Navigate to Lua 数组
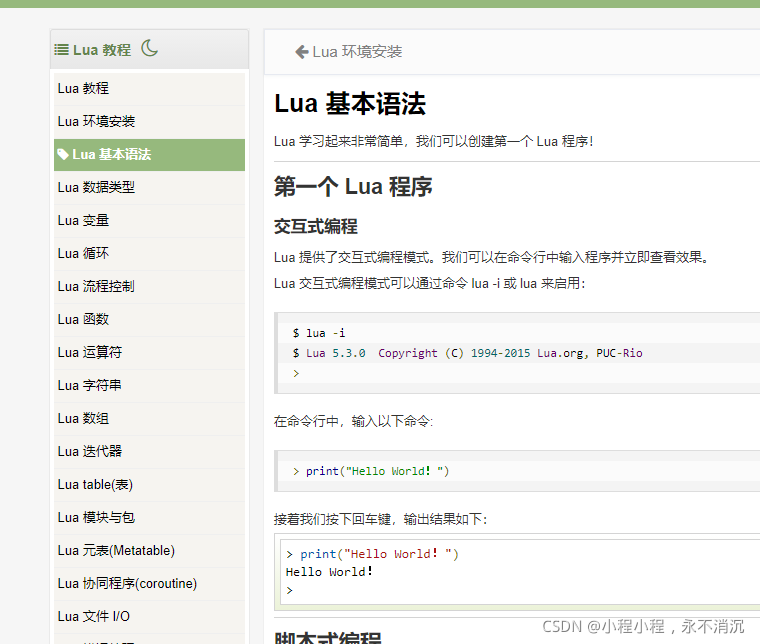 coord(149,418)
